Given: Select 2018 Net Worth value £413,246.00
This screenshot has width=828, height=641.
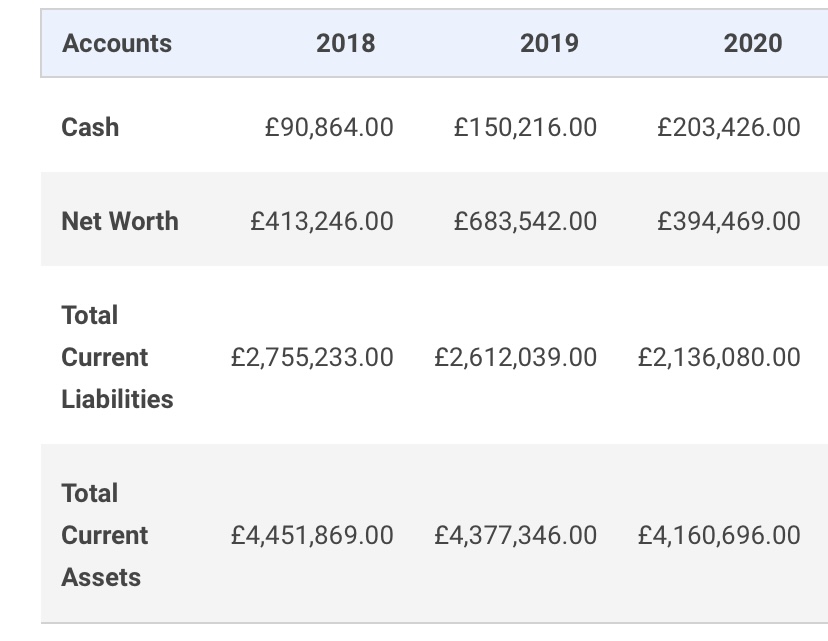Looking at the screenshot, I should point(322,221).
